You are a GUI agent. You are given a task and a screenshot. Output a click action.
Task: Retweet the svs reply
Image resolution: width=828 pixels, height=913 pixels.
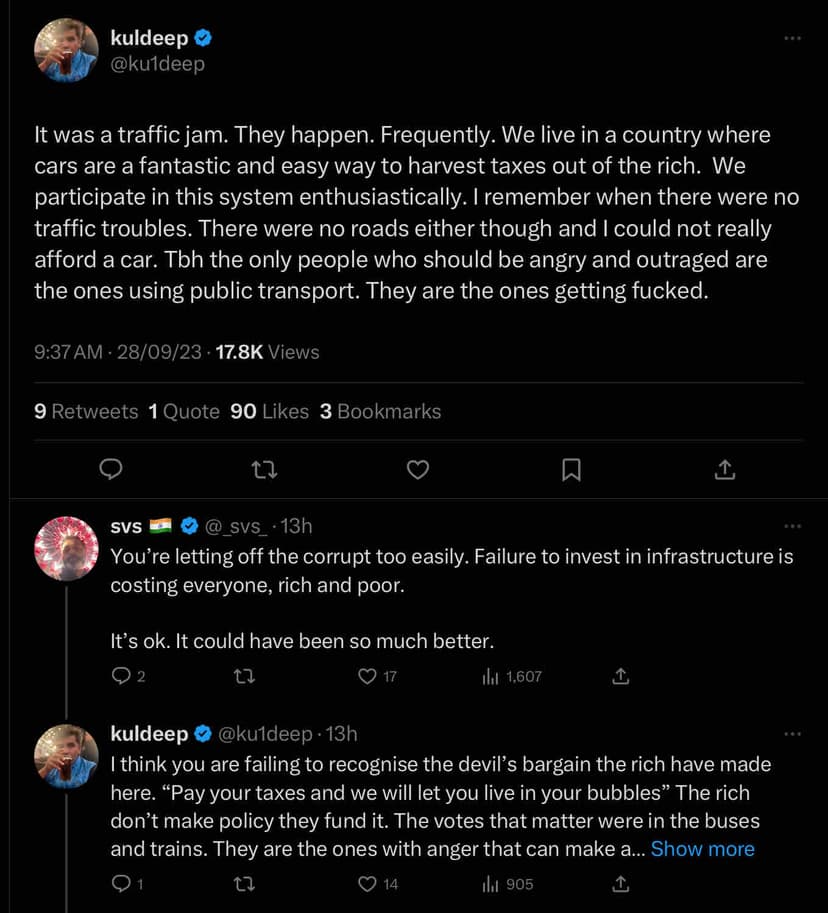pos(244,677)
